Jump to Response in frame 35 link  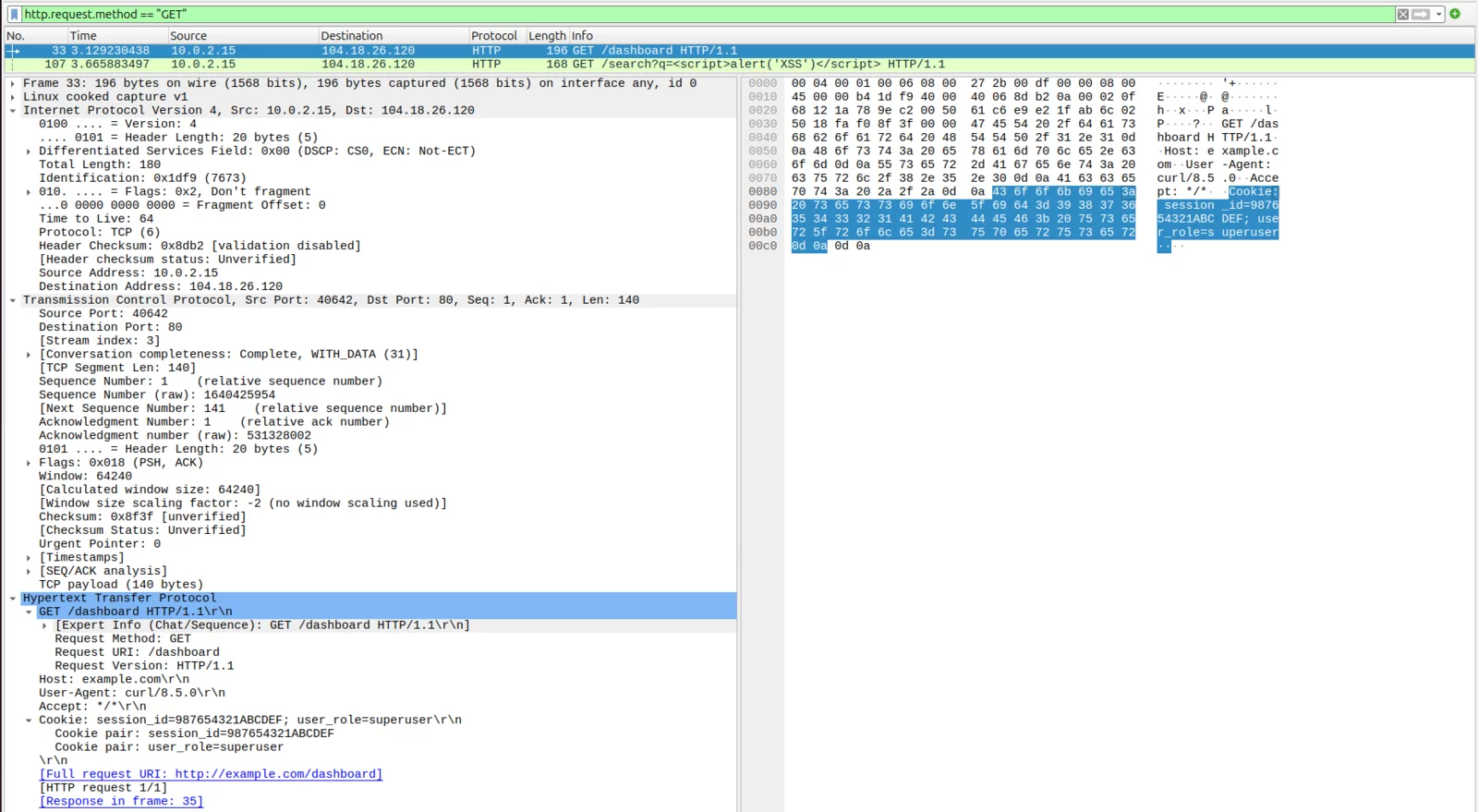coord(121,801)
